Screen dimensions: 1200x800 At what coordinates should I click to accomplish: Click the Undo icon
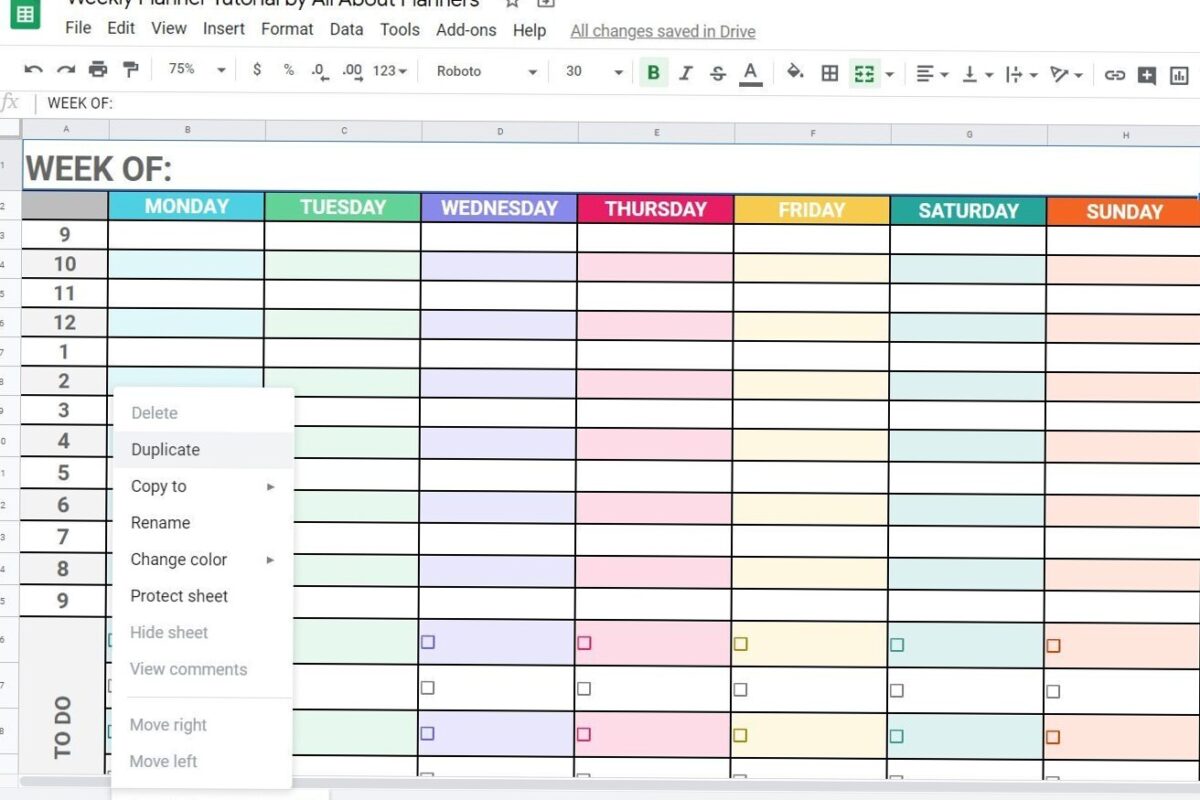[x=34, y=70]
